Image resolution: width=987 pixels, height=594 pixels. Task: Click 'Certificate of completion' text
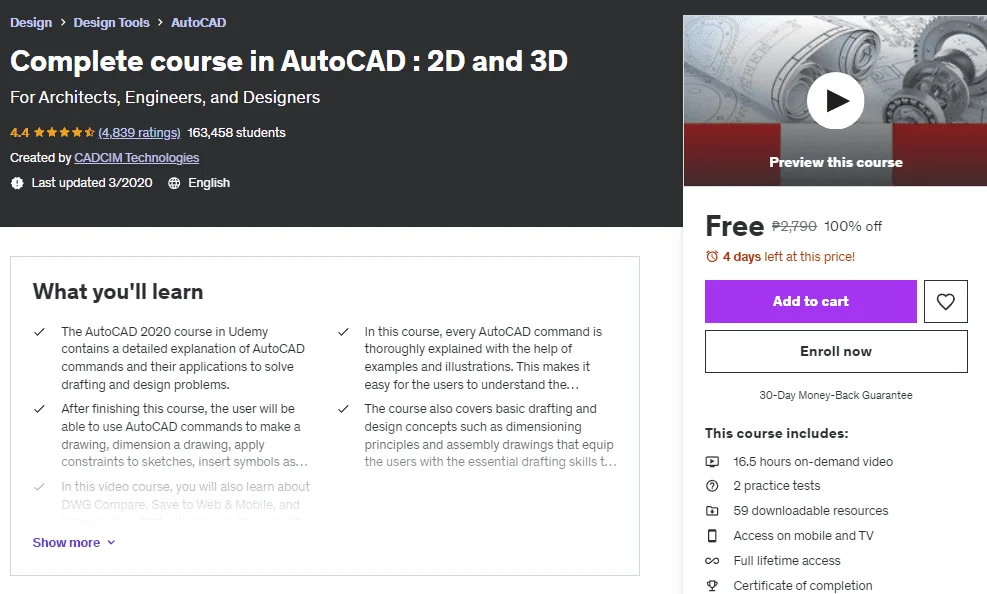[803, 586]
